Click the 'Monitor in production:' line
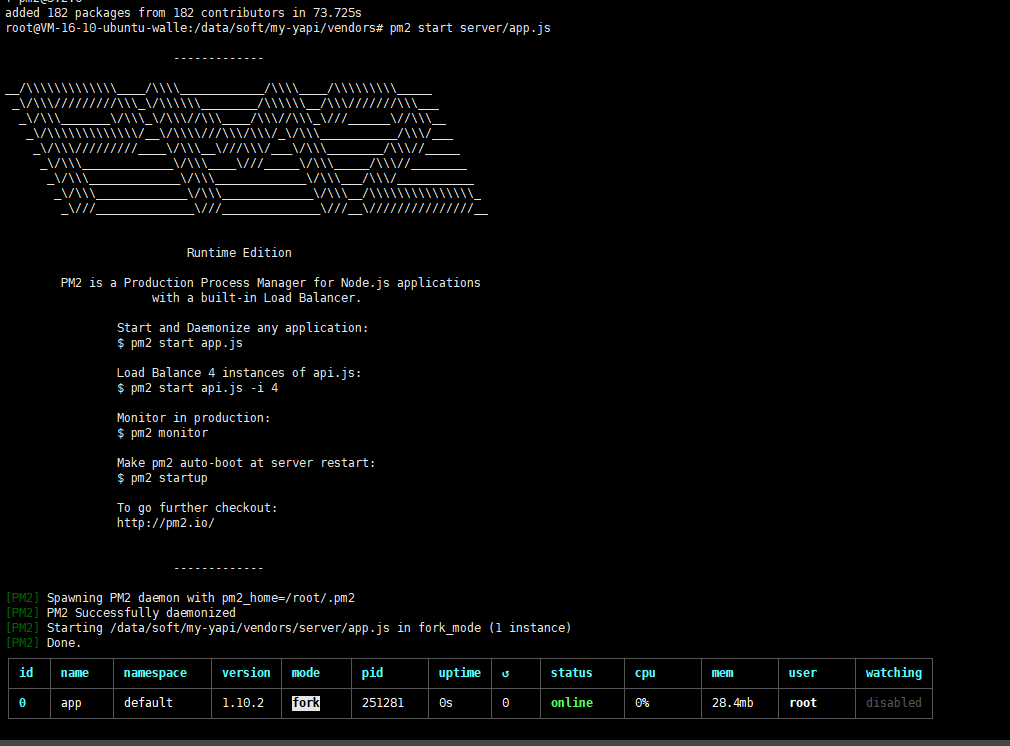 pyautogui.click(x=193, y=418)
